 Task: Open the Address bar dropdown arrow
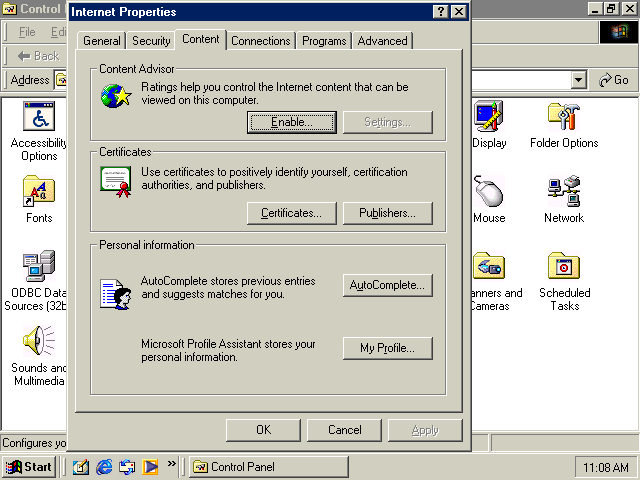pos(578,80)
